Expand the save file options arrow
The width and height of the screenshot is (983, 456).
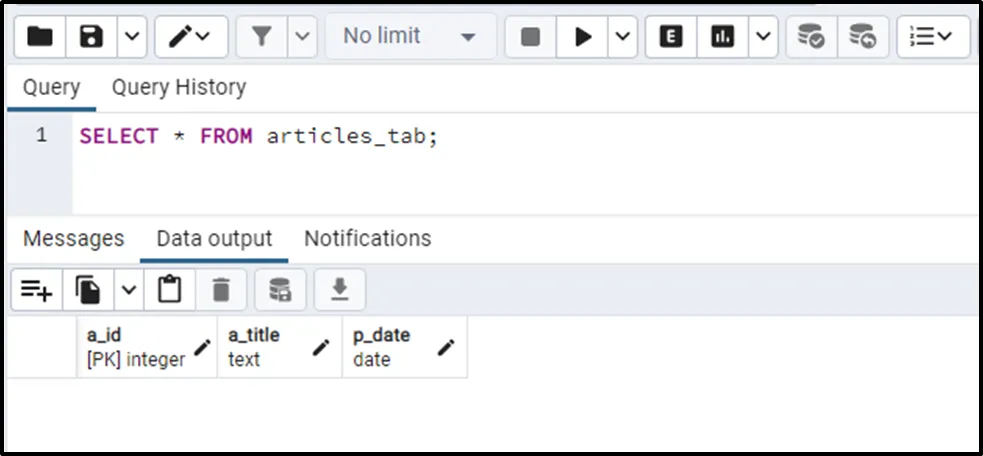click(133, 37)
